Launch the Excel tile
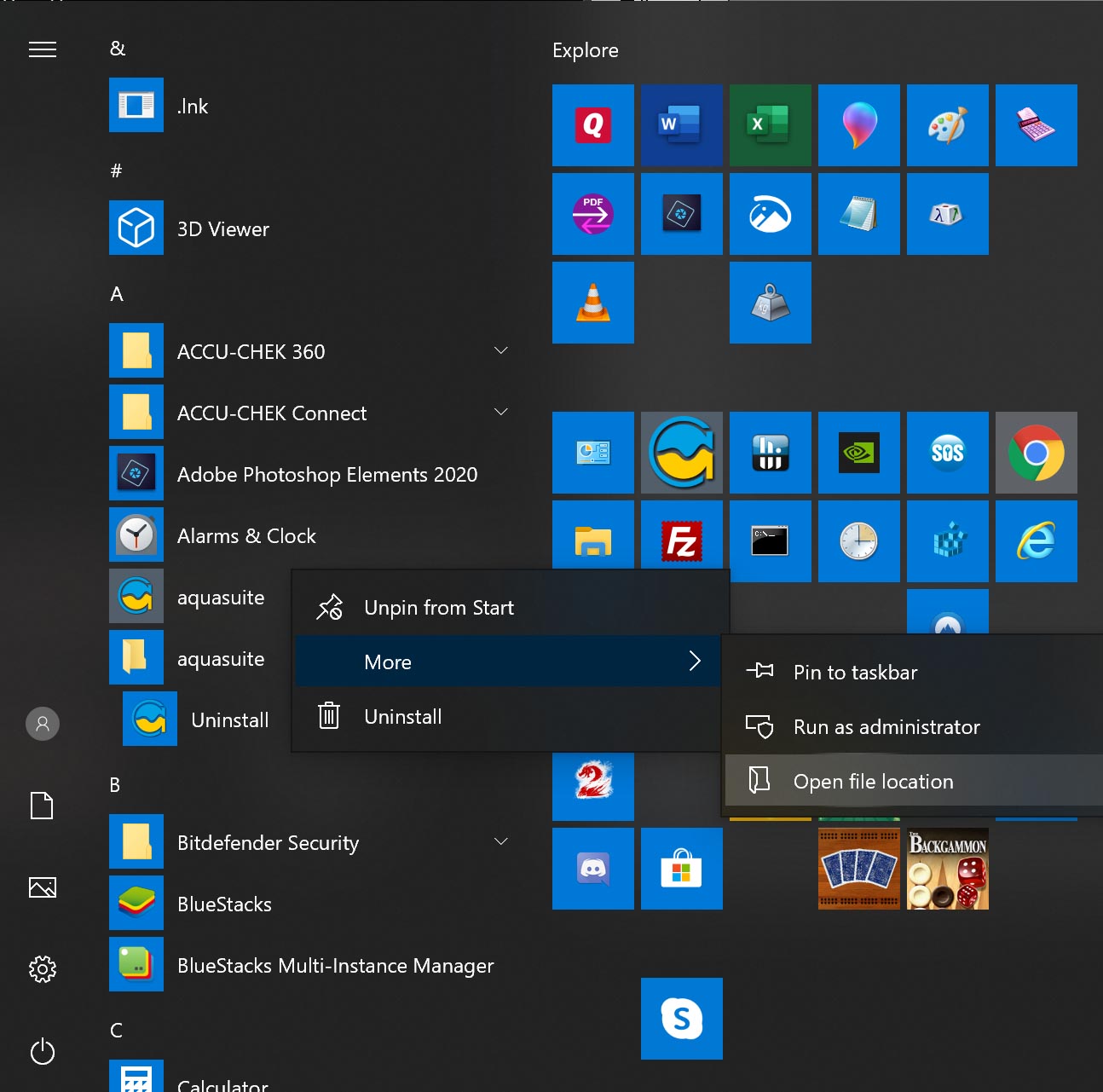 coord(770,125)
